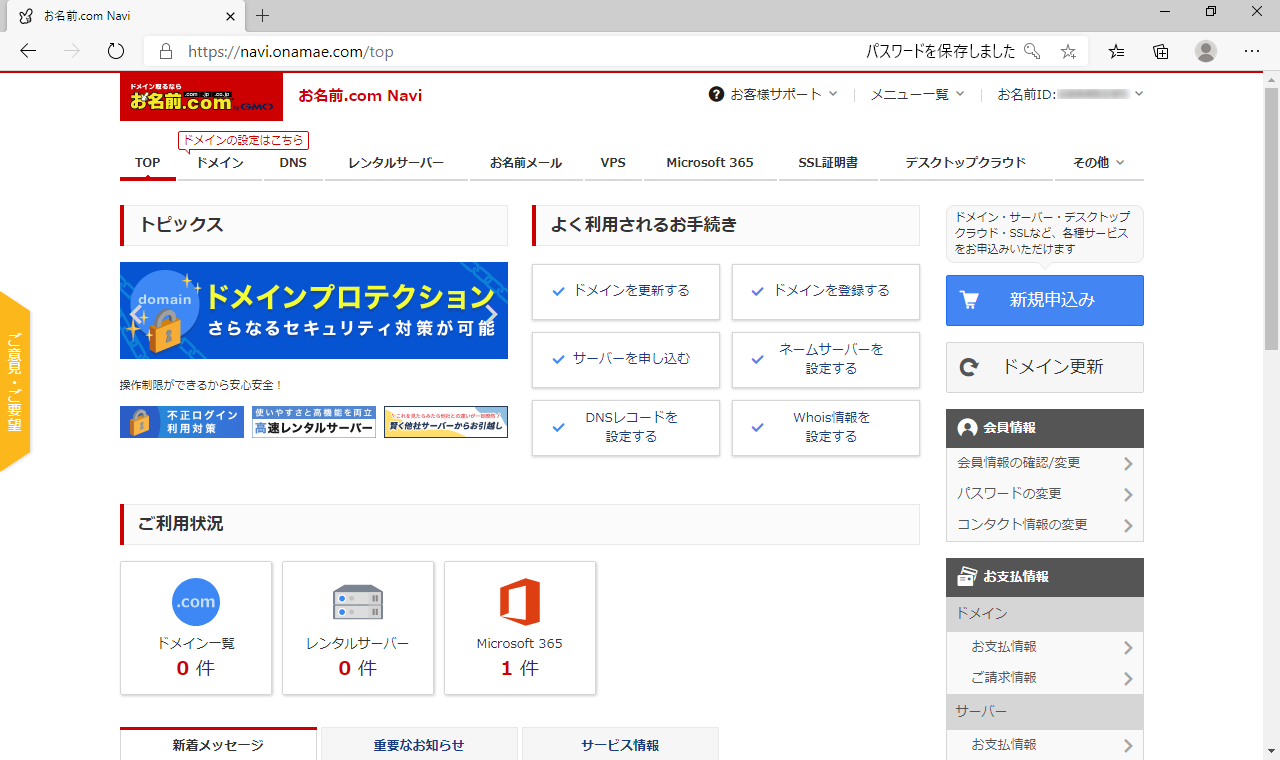The image size is (1280, 760).
Task: Click the お支払情報 card icon
Action: click(x=967, y=577)
